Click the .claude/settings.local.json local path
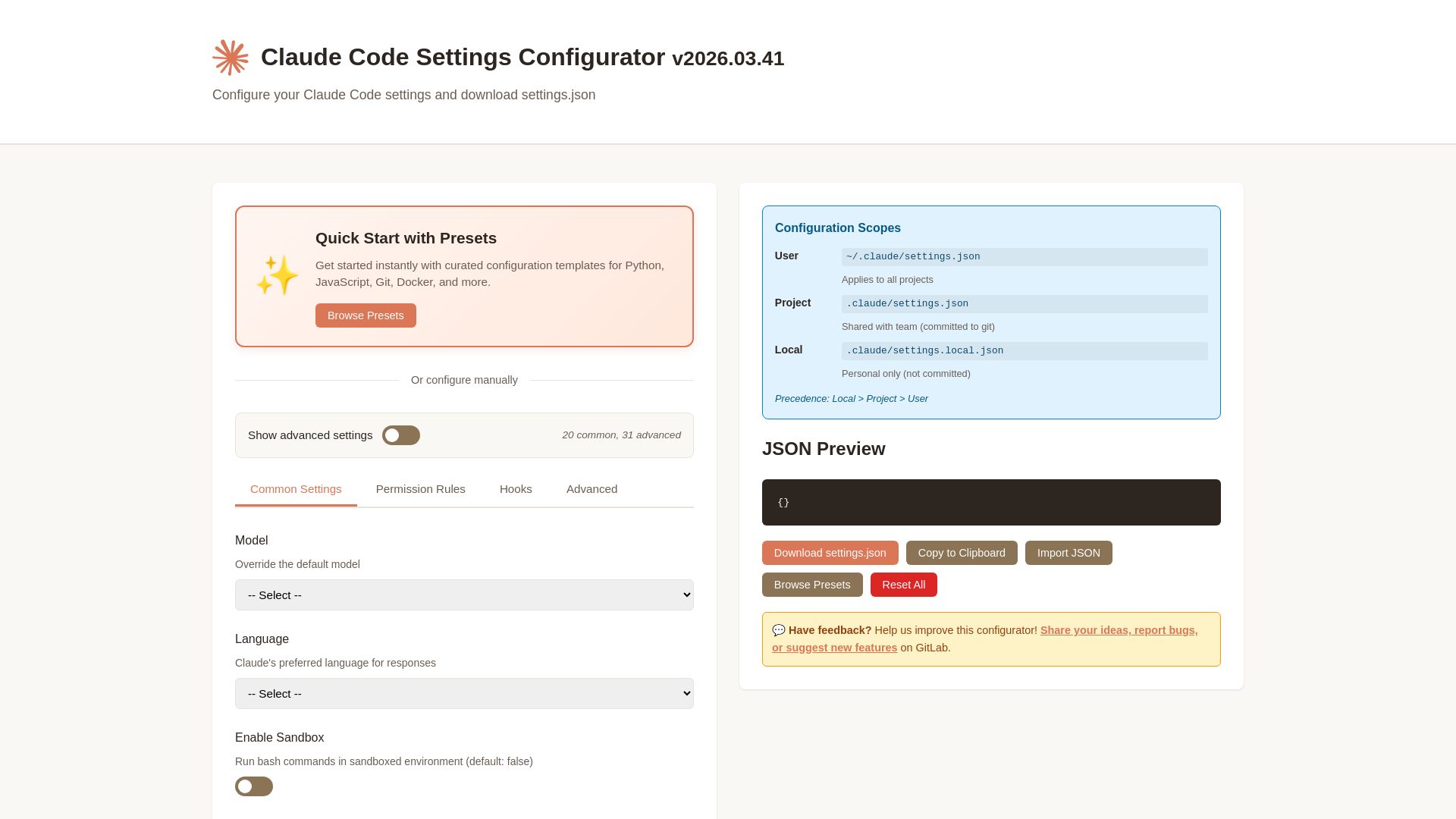The width and height of the screenshot is (1456, 819). click(x=1025, y=351)
